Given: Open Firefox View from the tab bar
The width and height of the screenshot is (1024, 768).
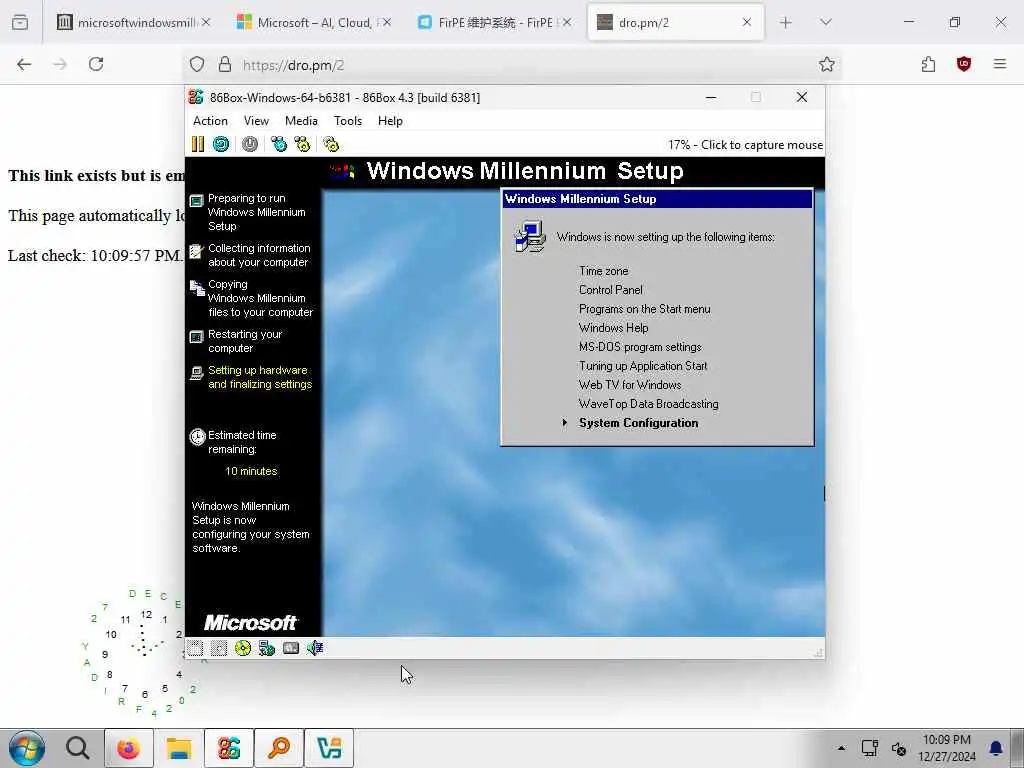Looking at the screenshot, I should click(x=20, y=23).
